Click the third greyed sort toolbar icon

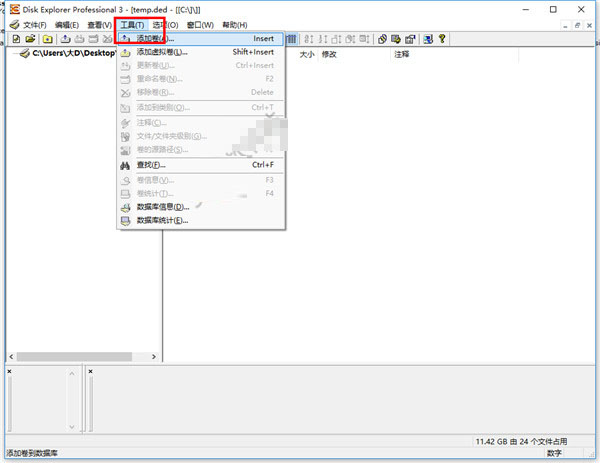(x=336, y=39)
